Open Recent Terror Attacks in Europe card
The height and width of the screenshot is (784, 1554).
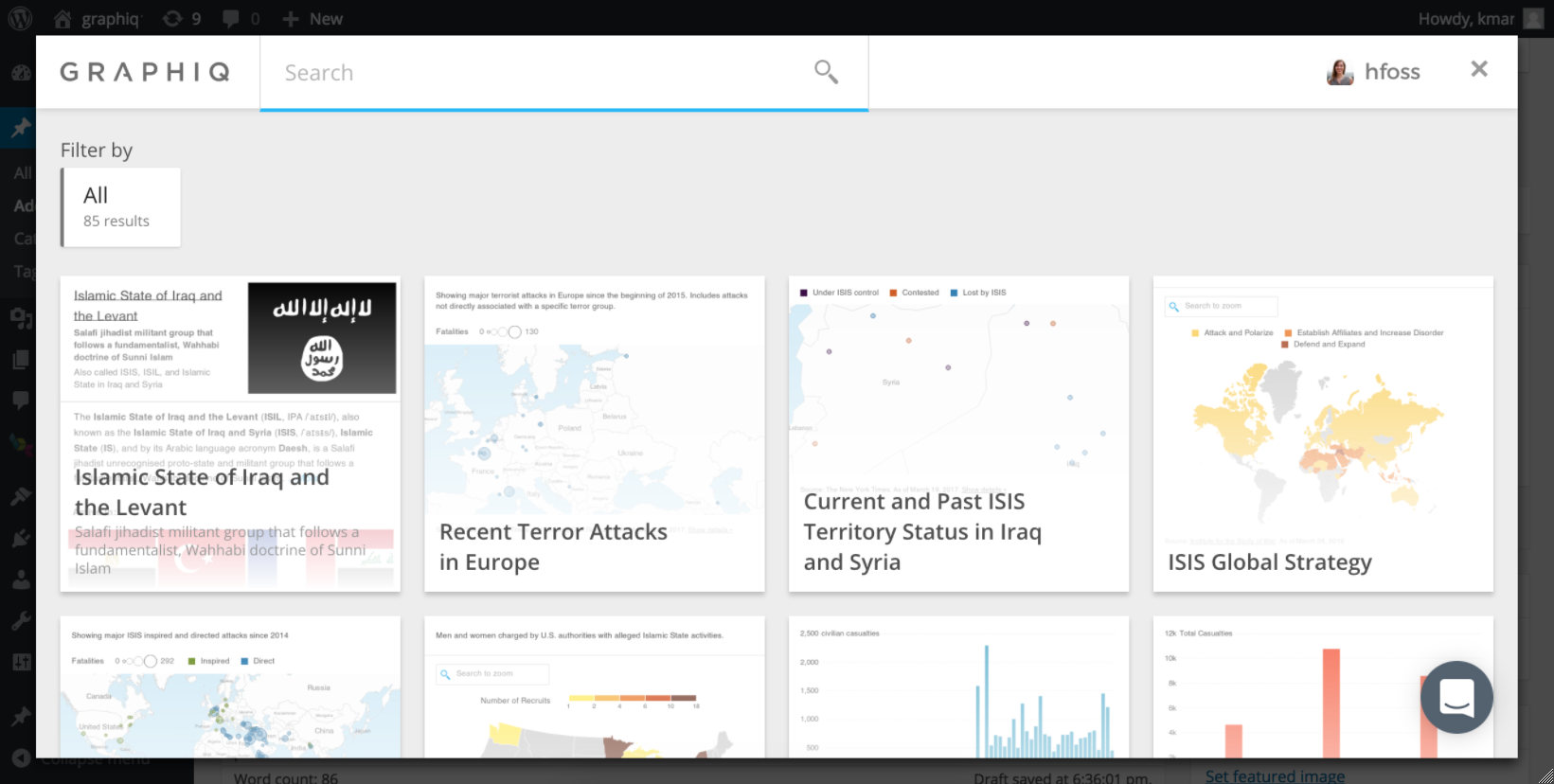click(x=595, y=434)
